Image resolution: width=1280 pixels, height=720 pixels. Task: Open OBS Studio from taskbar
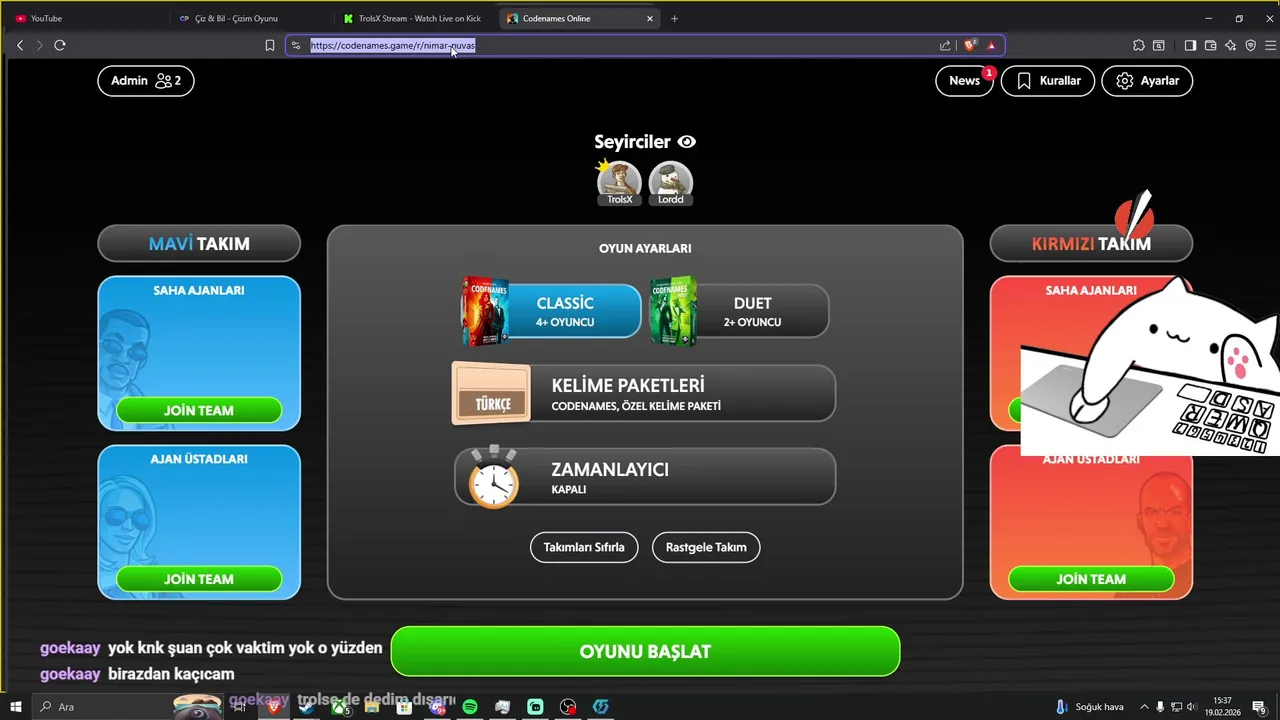(x=568, y=707)
